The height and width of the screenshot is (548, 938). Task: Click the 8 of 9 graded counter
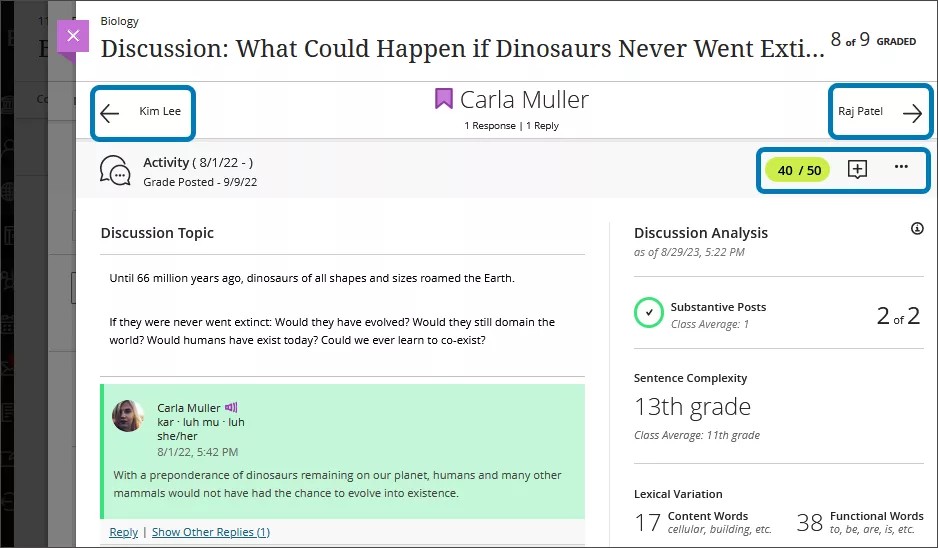(x=872, y=41)
